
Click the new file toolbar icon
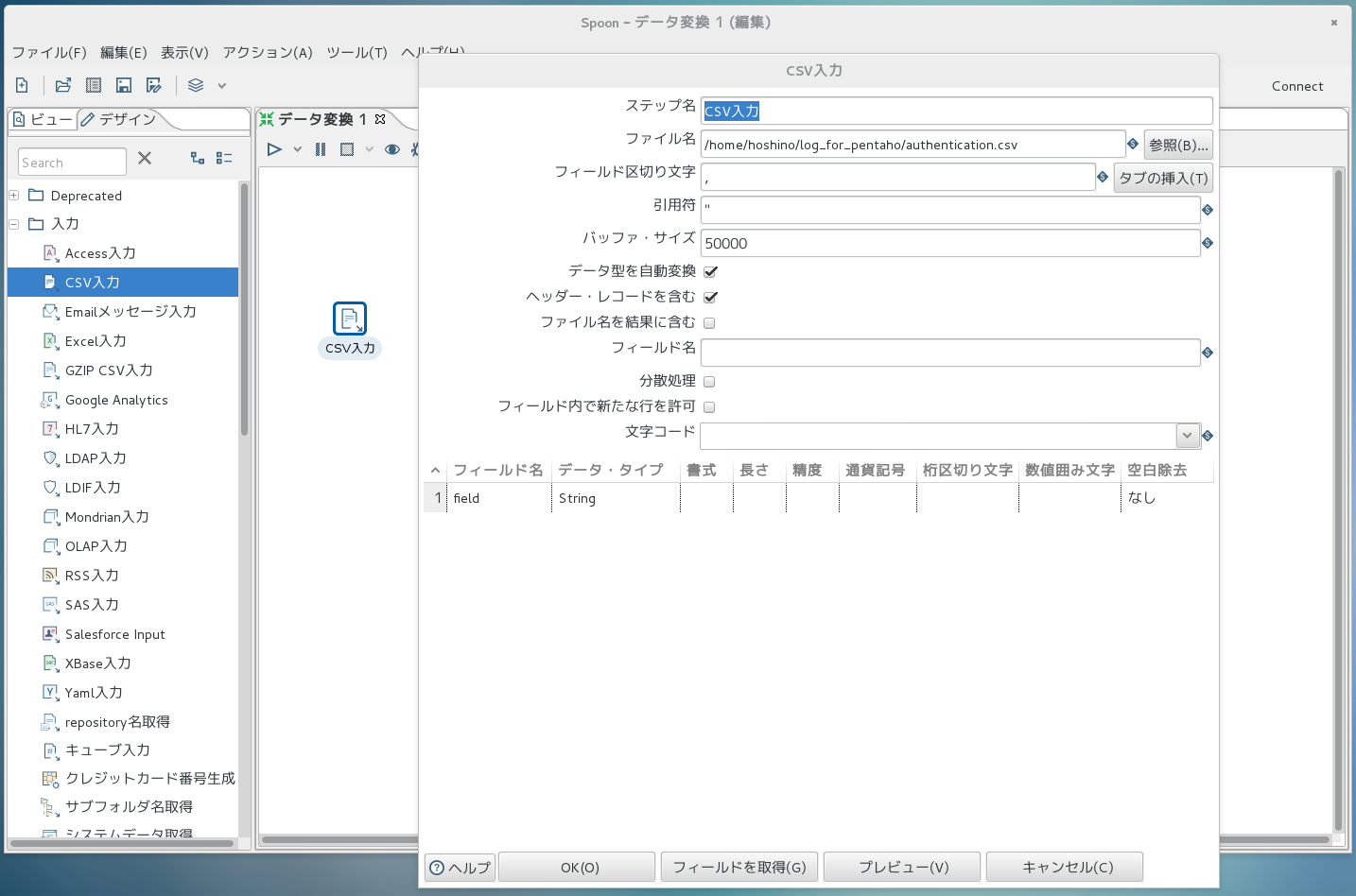22,85
